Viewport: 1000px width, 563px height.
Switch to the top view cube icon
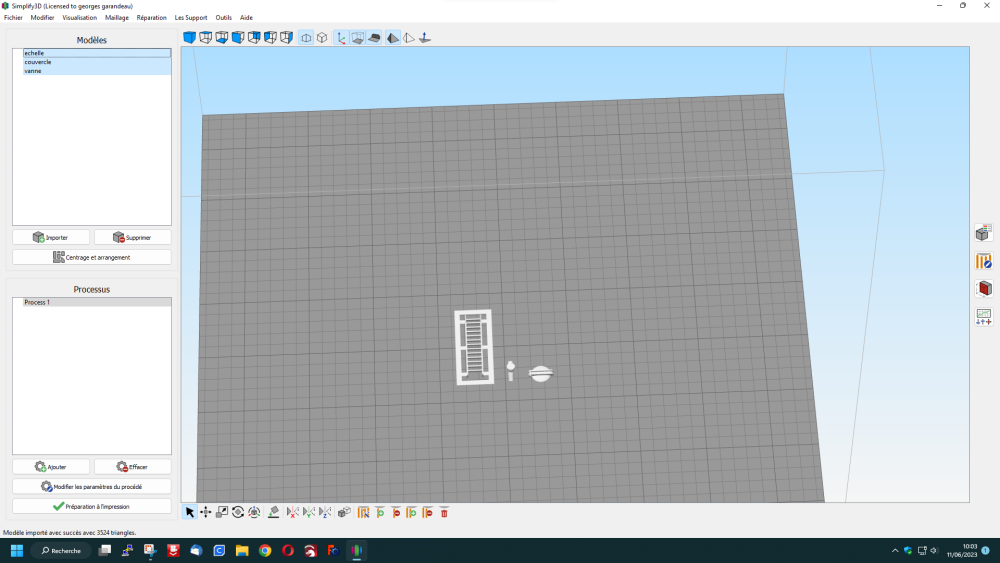click(x=205, y=38)
